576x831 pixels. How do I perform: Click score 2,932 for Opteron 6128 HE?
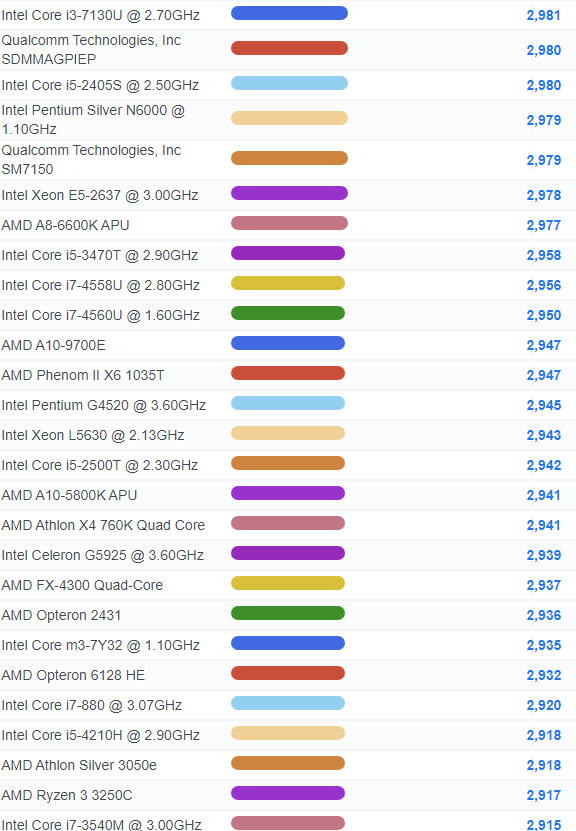[544, 675]
